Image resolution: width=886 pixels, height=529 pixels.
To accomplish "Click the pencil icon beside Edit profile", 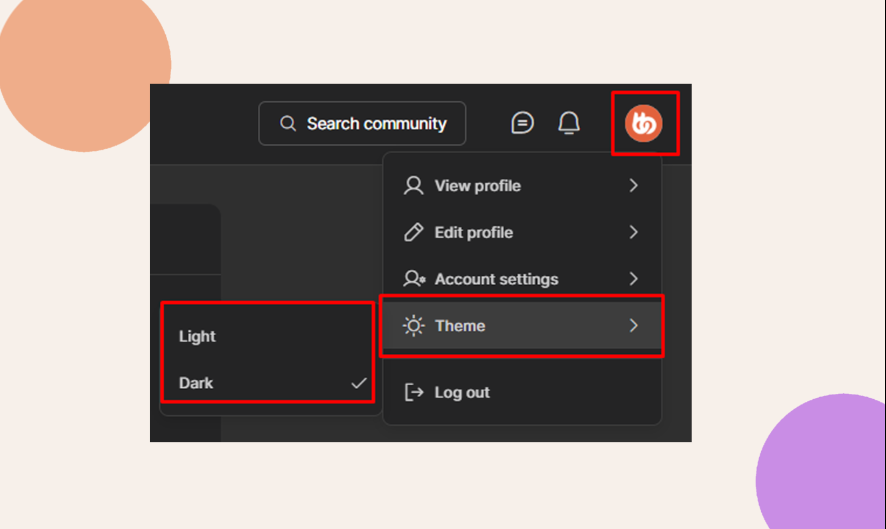I will point(413,232).
